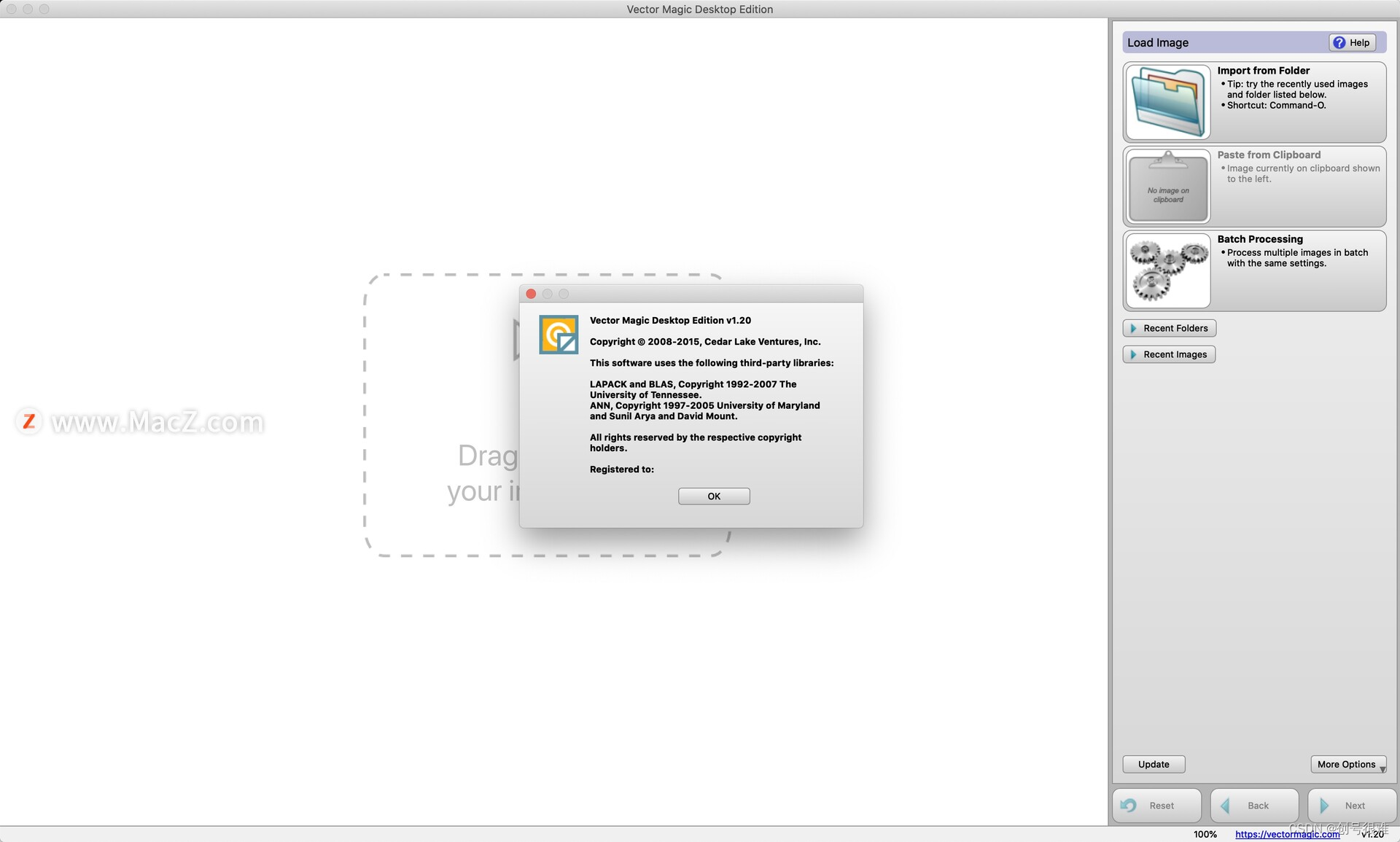Click the Recent Folders arrow icon
The width and height of the screenshot is (1400, 842).
point(1132,327)
